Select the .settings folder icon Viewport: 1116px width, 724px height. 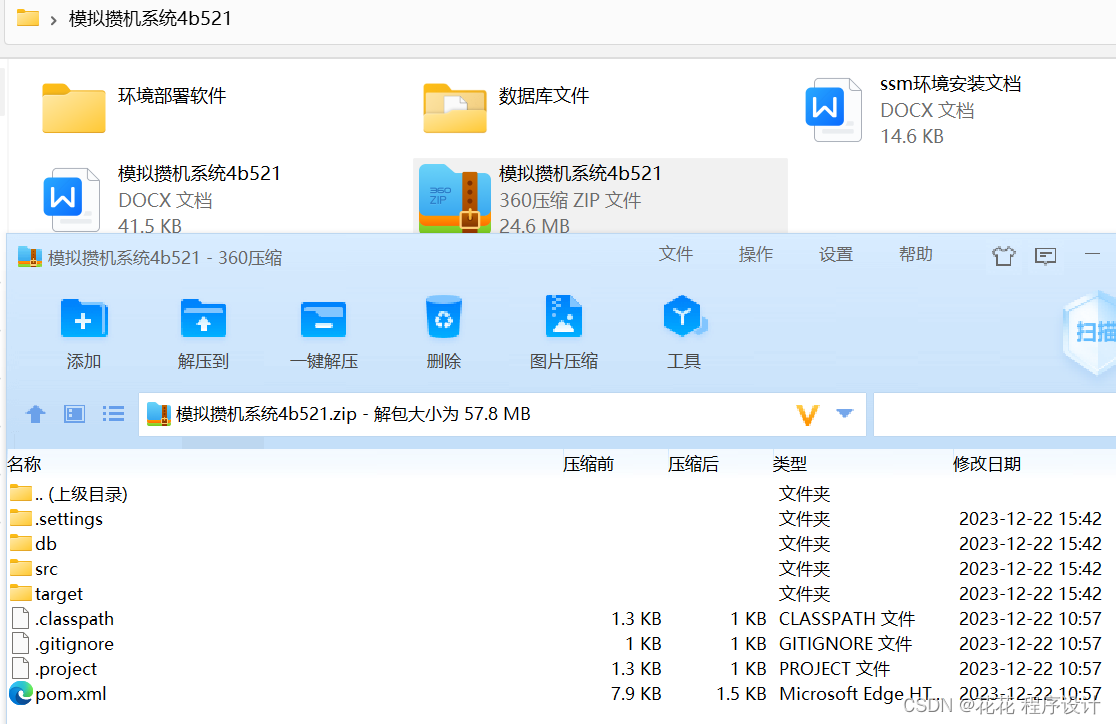[x=21, y=518]
